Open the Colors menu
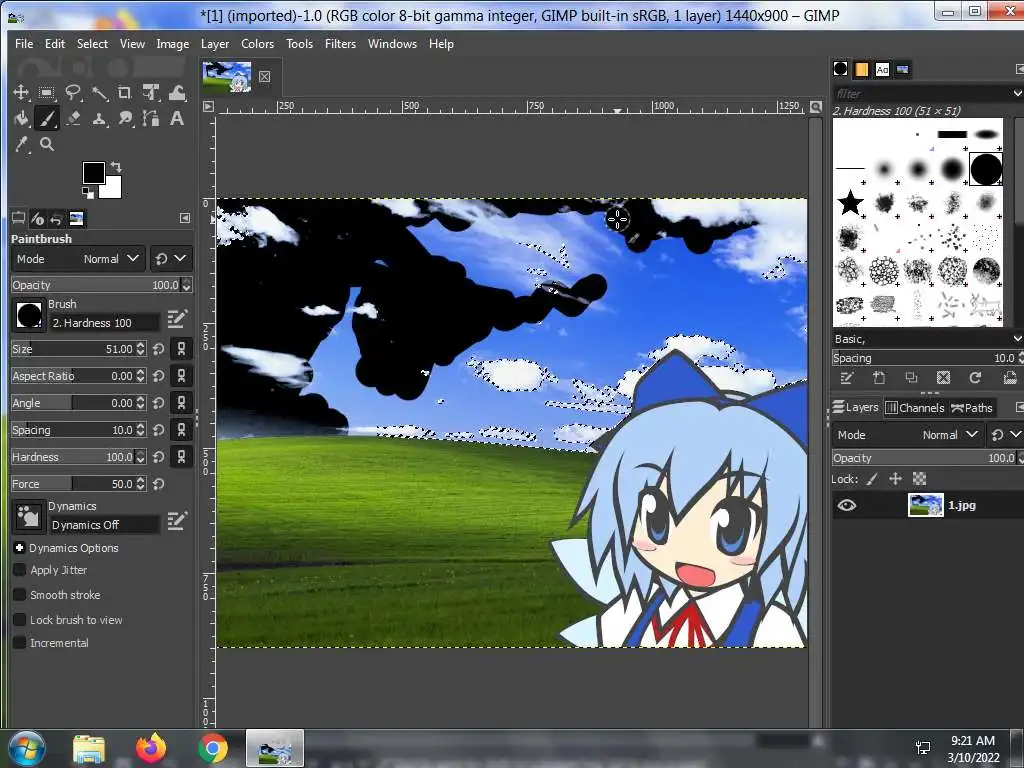1024x768 pixels. pyautogui.click(x=257, y=44)
